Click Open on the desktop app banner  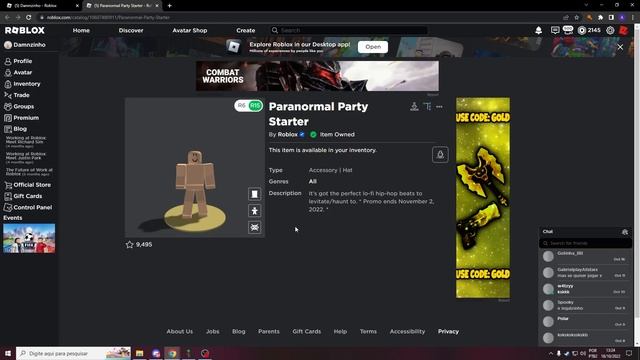(x=373, y=47)
